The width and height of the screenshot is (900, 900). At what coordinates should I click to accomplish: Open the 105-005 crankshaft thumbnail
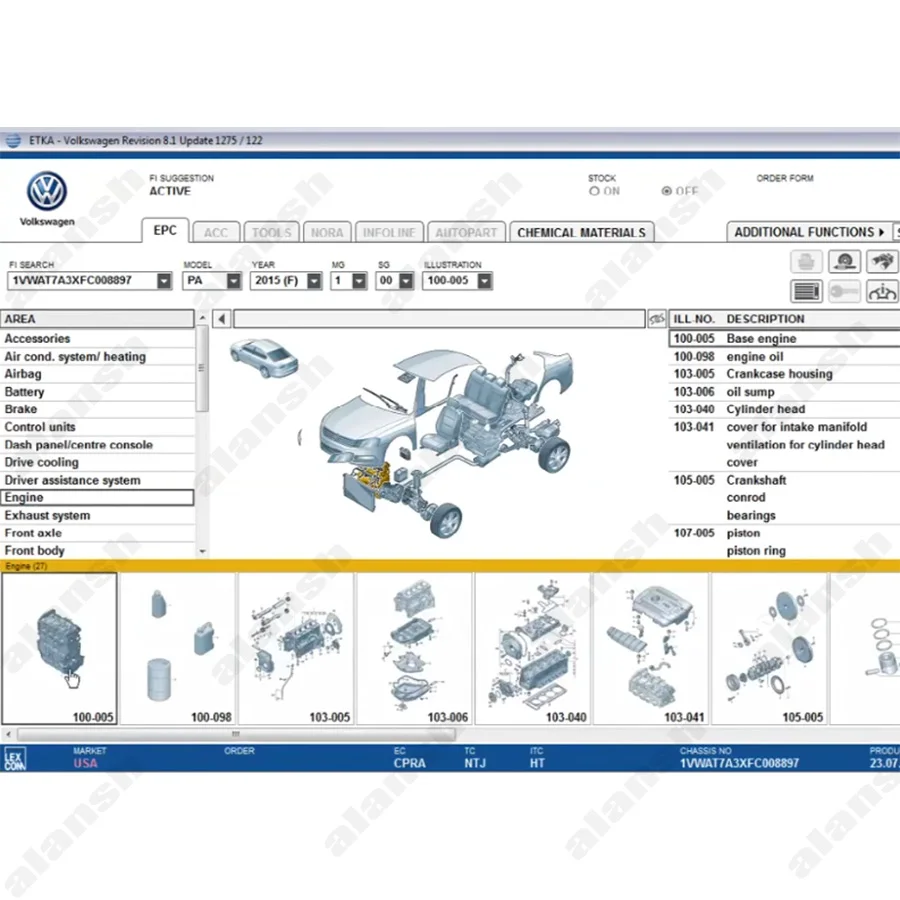769,649
